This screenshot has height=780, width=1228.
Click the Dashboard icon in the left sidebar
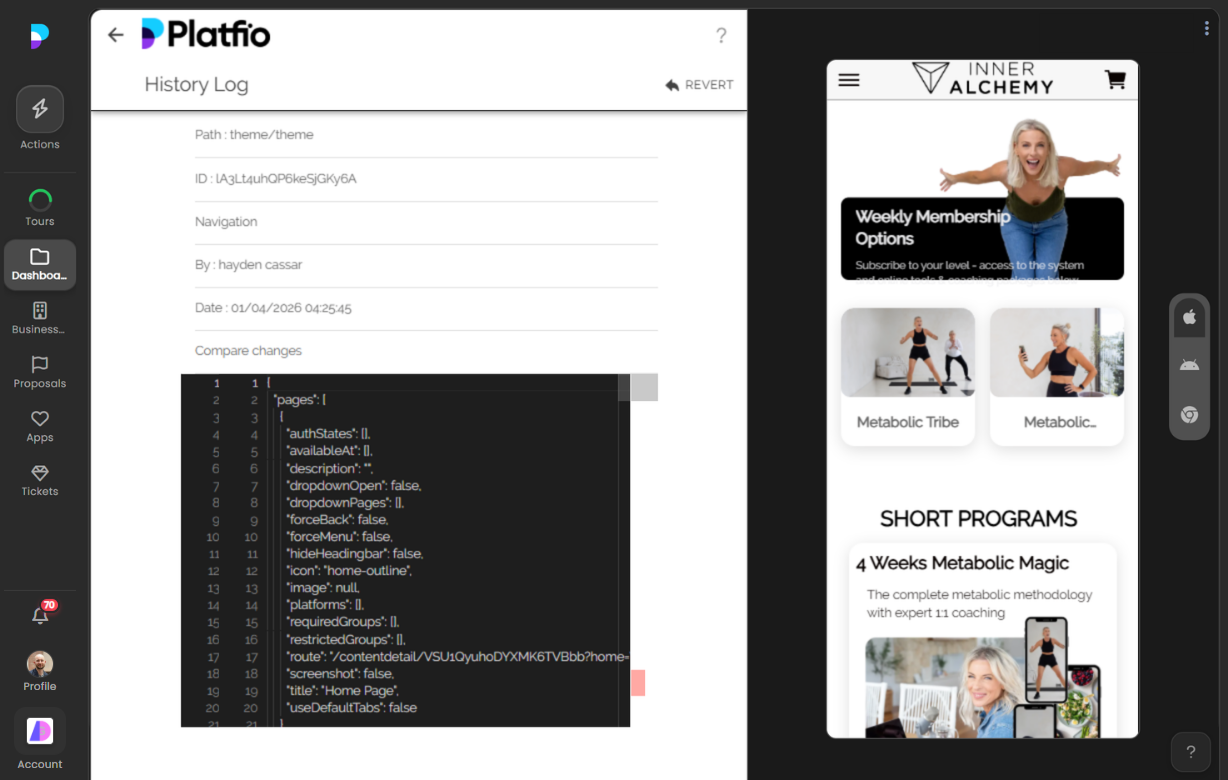tap(40, 258)
